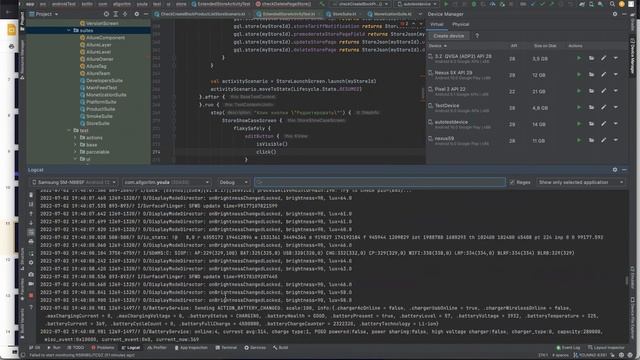Open the com.allgoritm.youla process dropdown
Viewport: 640px width, 360px height.
coord(167,182)
